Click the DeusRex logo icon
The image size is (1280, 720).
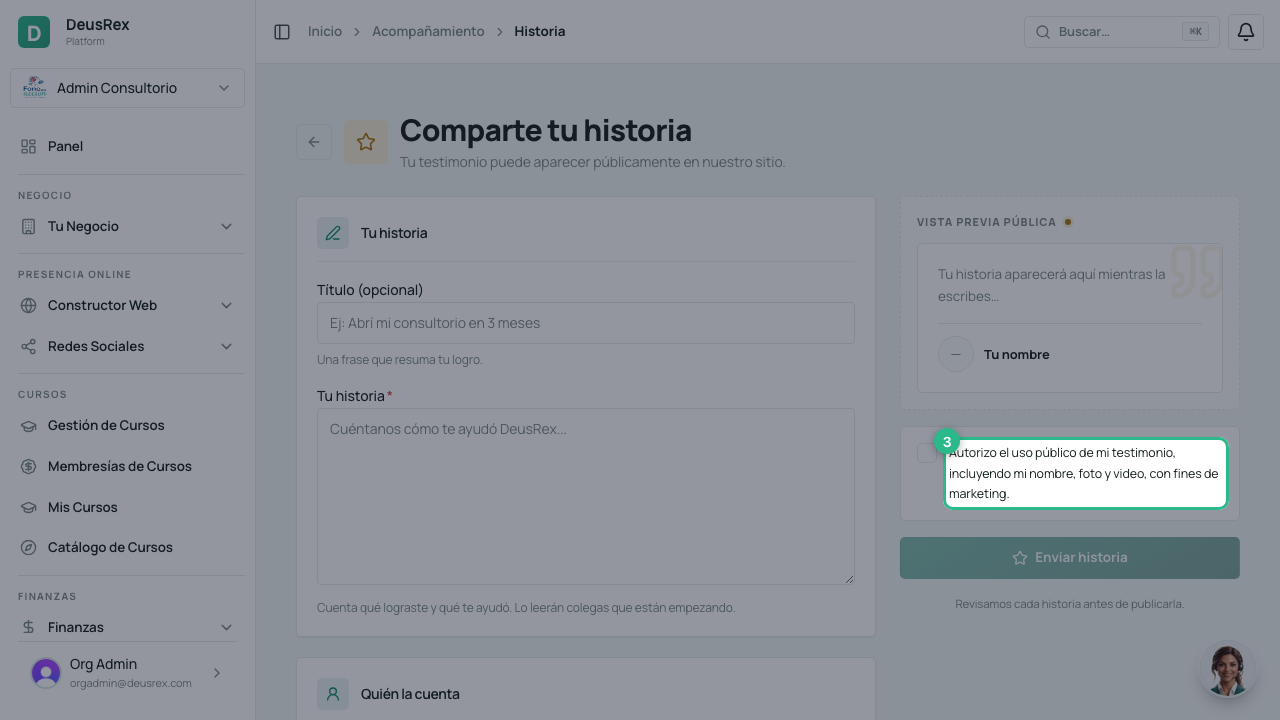pyautogui.click(x=34, y=32)
